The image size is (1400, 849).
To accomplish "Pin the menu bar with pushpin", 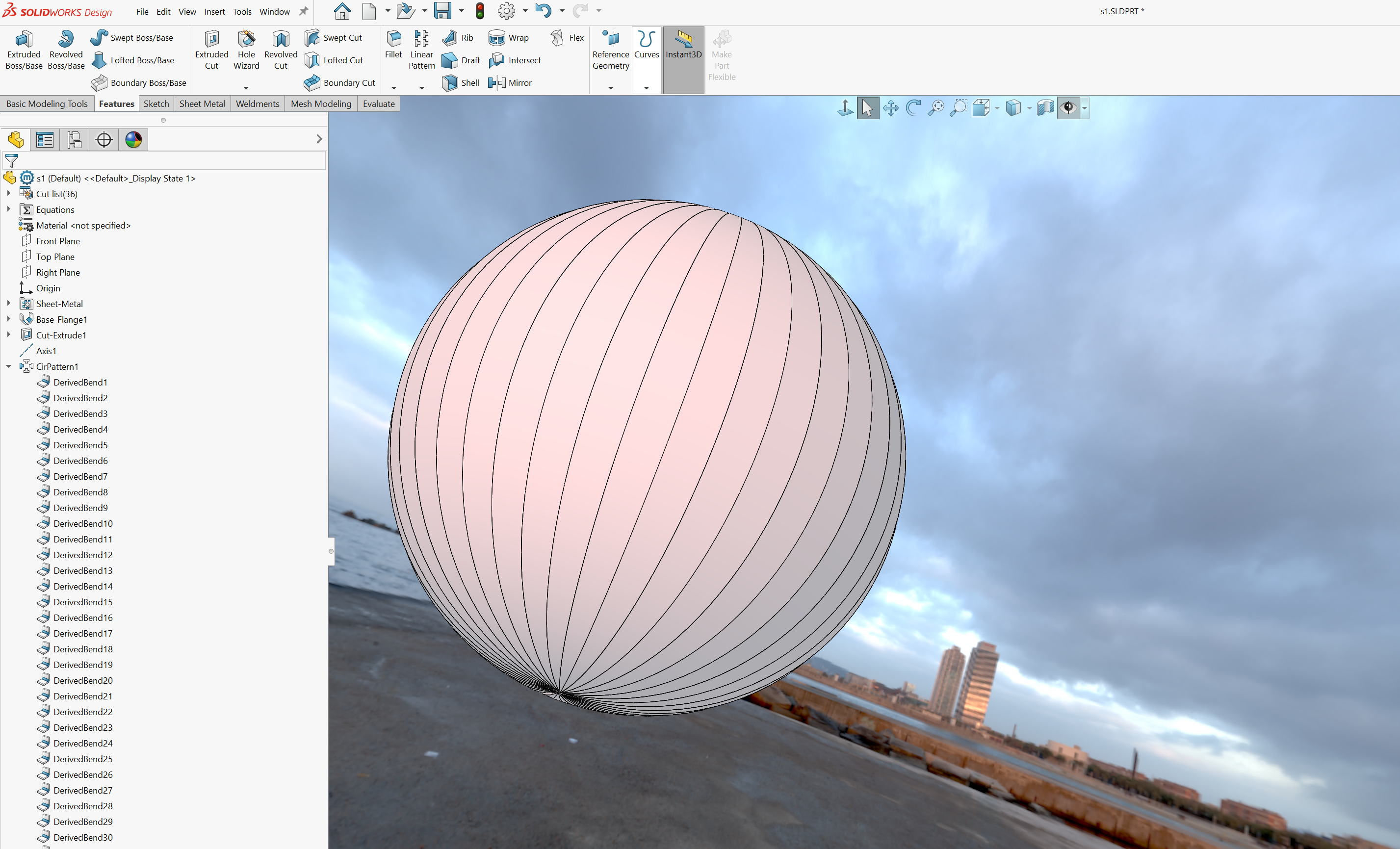I will pos(304,11).
